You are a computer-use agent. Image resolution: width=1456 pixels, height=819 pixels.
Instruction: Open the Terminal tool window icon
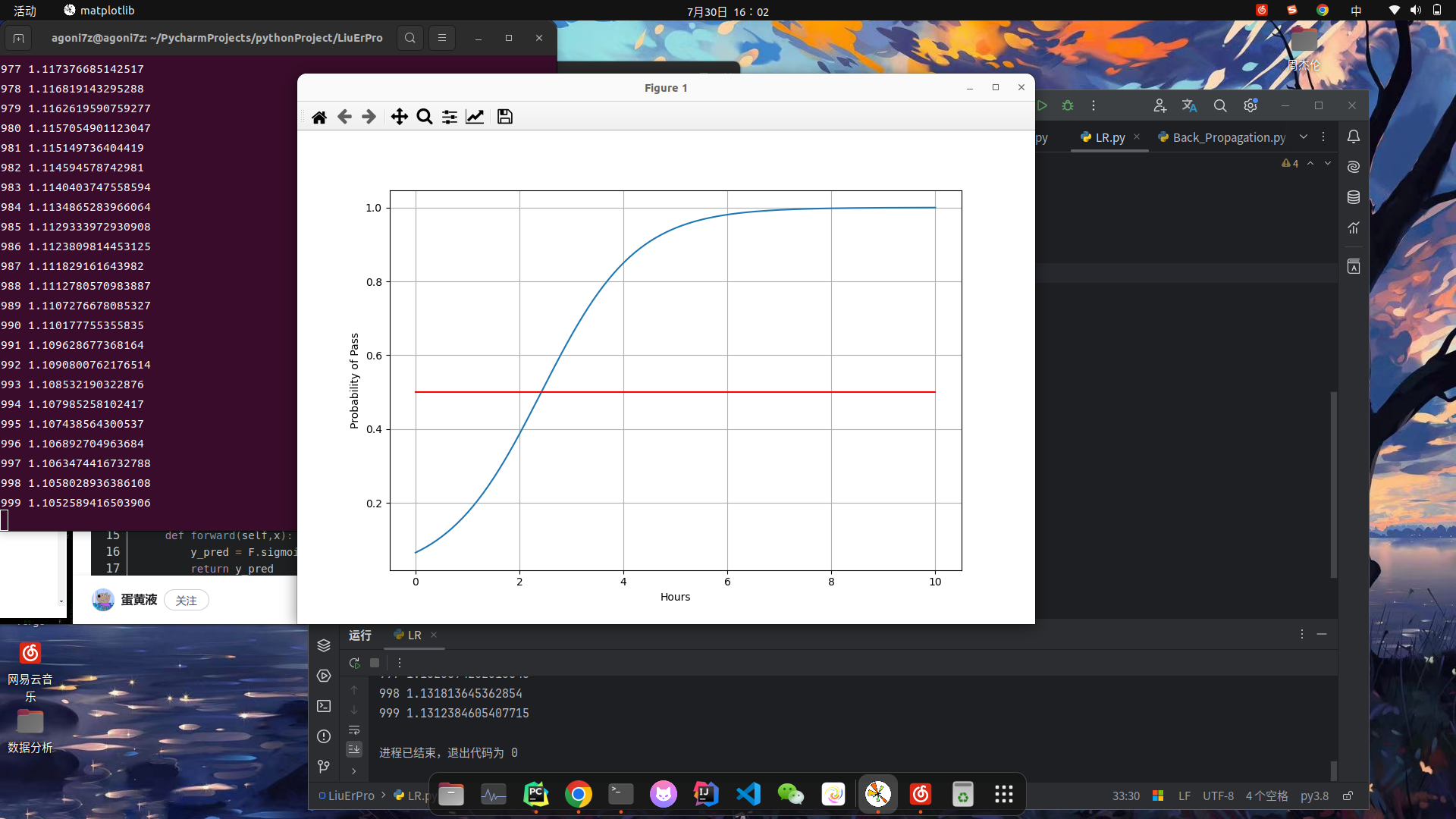[324, 706]
